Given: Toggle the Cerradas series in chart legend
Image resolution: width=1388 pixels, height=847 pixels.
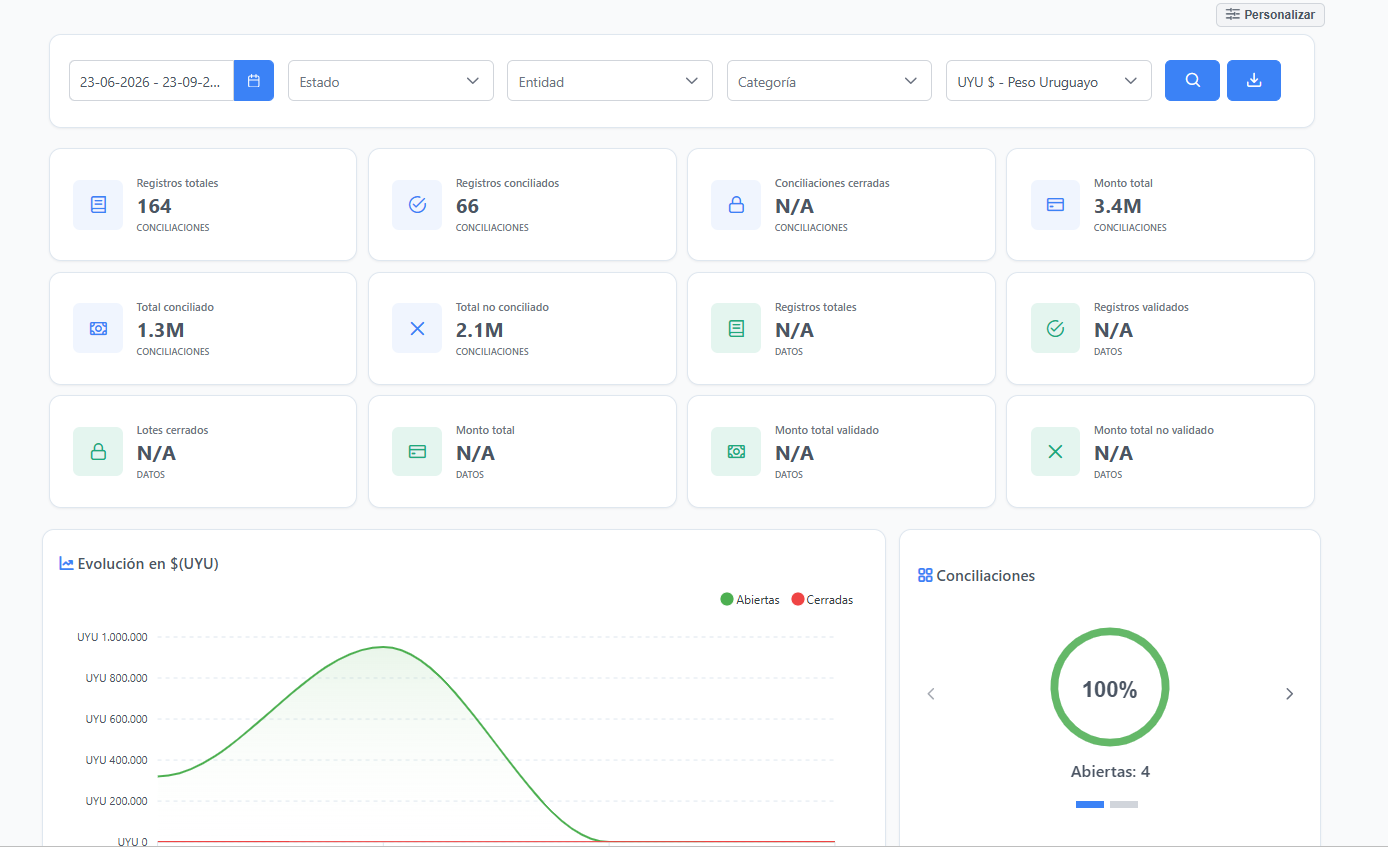Looking at the screenshot, I should (x=822, y=600).
